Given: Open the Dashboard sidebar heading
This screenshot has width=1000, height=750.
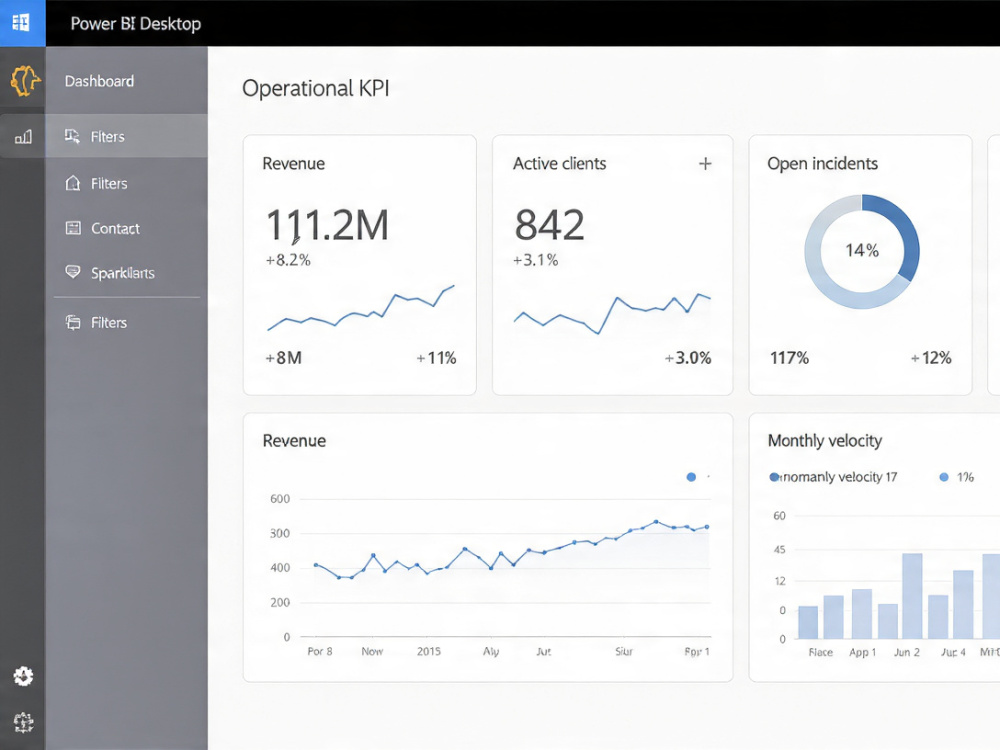Looking at the screenshot, I should click(x=99, y=81).
